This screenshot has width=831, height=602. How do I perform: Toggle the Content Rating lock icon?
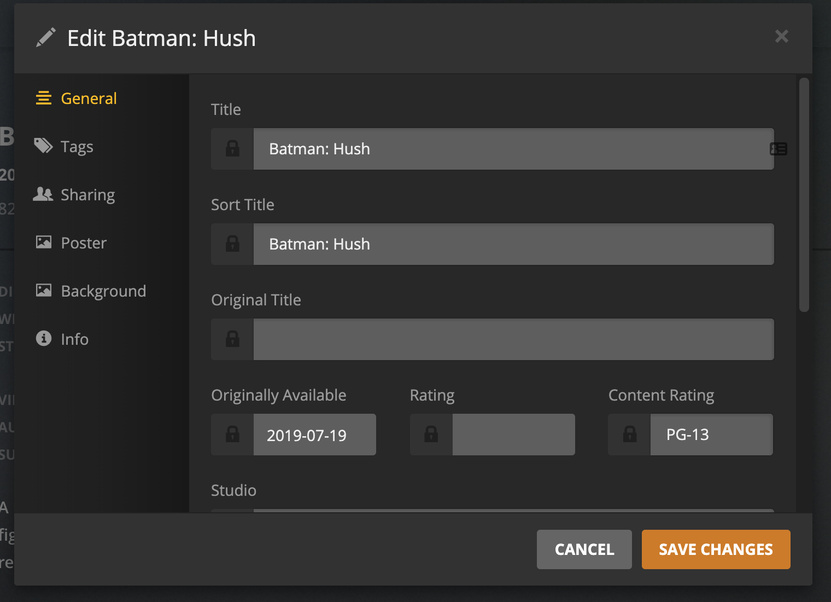click(x=629, y=435)
